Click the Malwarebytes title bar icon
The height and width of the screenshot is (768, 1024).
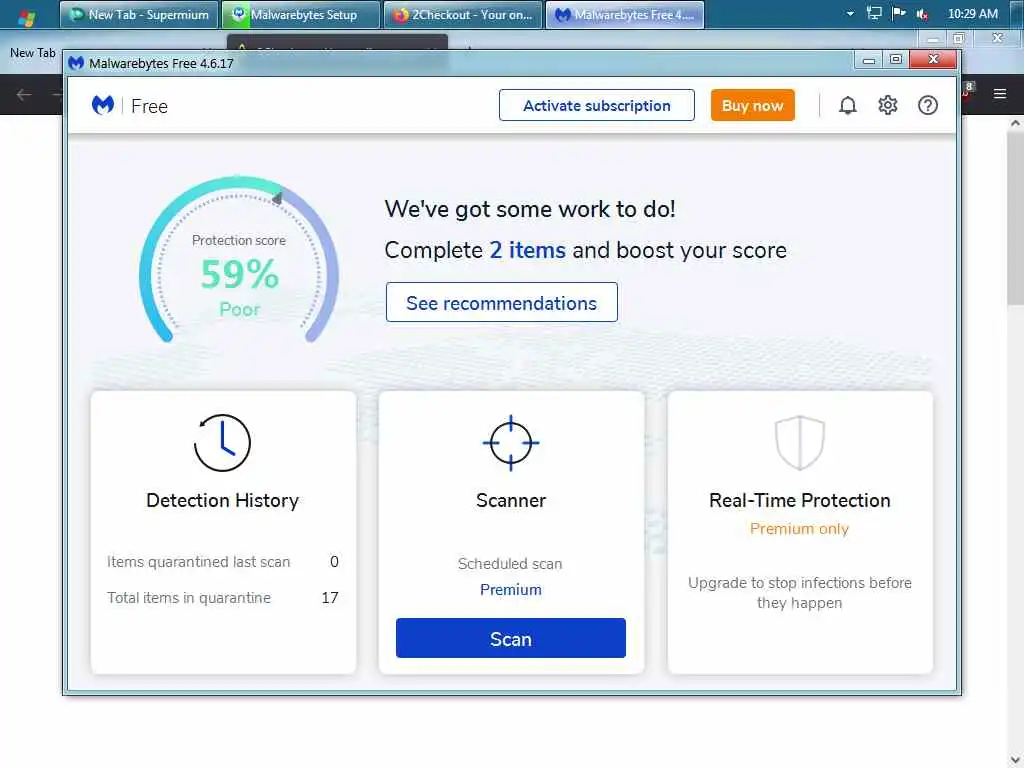76,63
